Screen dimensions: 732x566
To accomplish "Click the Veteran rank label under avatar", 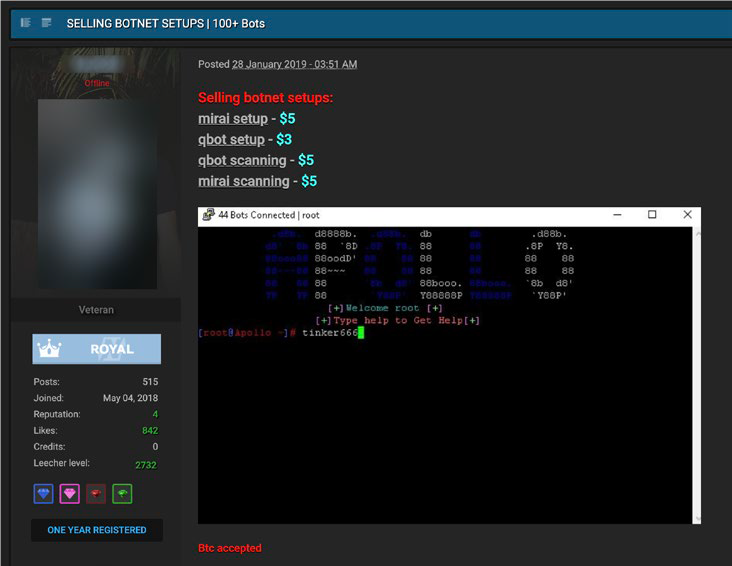I will click(x=96, y=310).
